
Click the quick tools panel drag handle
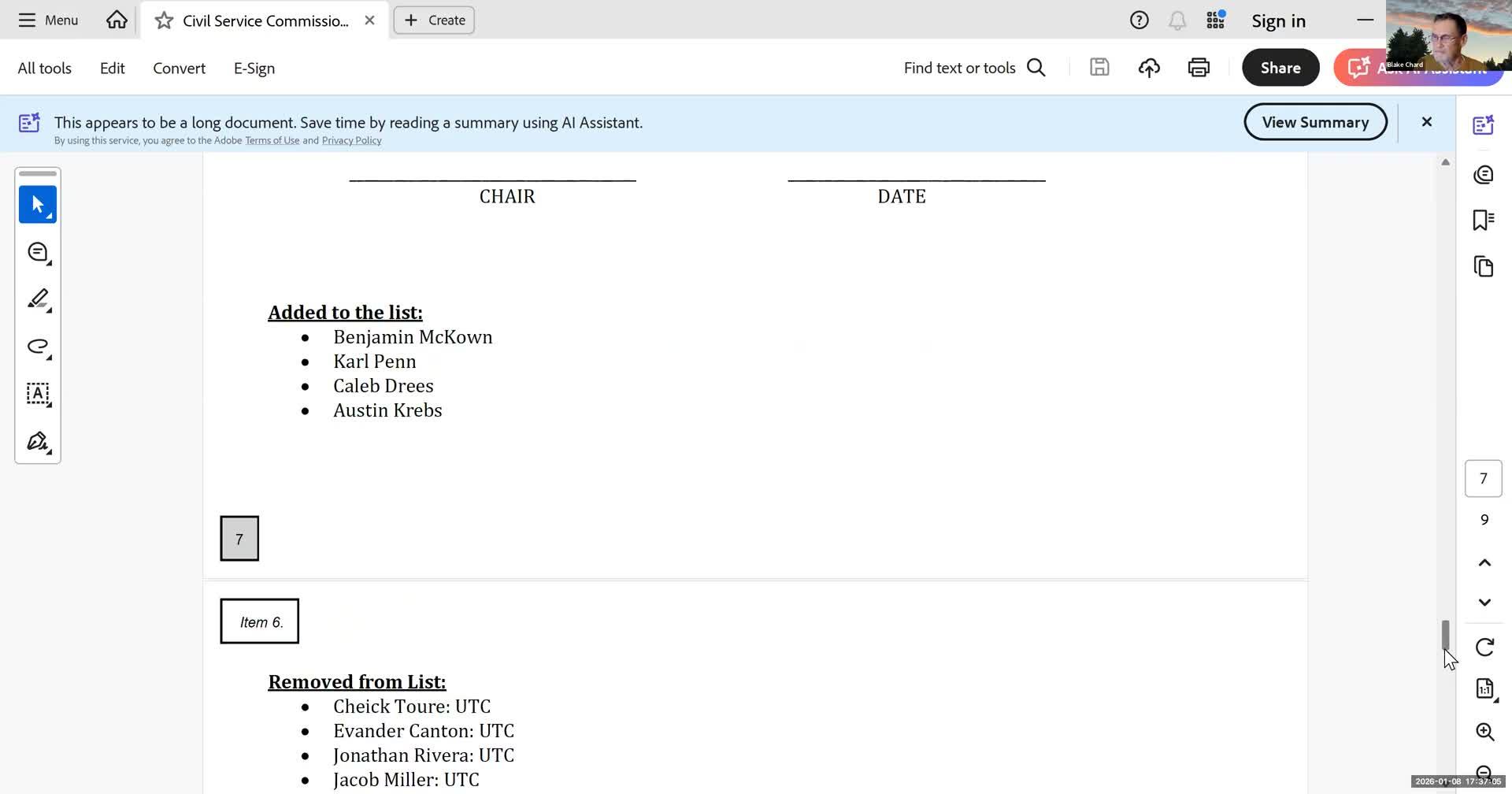[x=38, y=173]
